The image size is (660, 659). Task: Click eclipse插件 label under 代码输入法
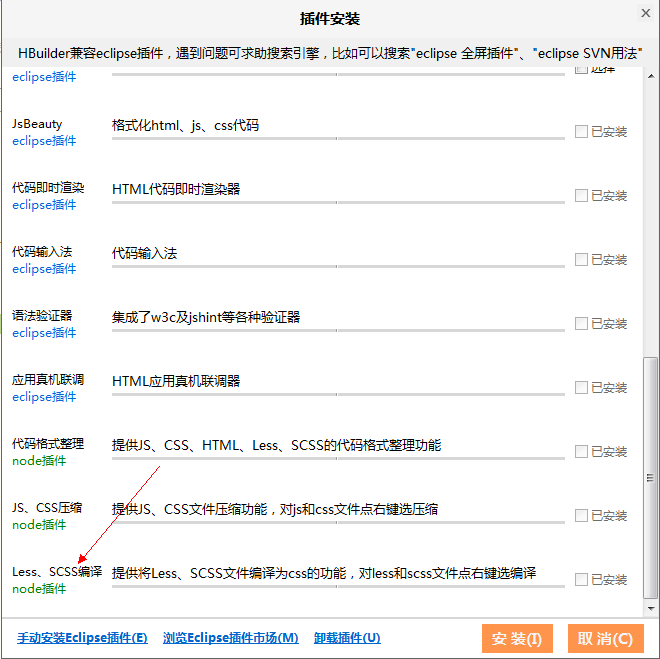44,269
